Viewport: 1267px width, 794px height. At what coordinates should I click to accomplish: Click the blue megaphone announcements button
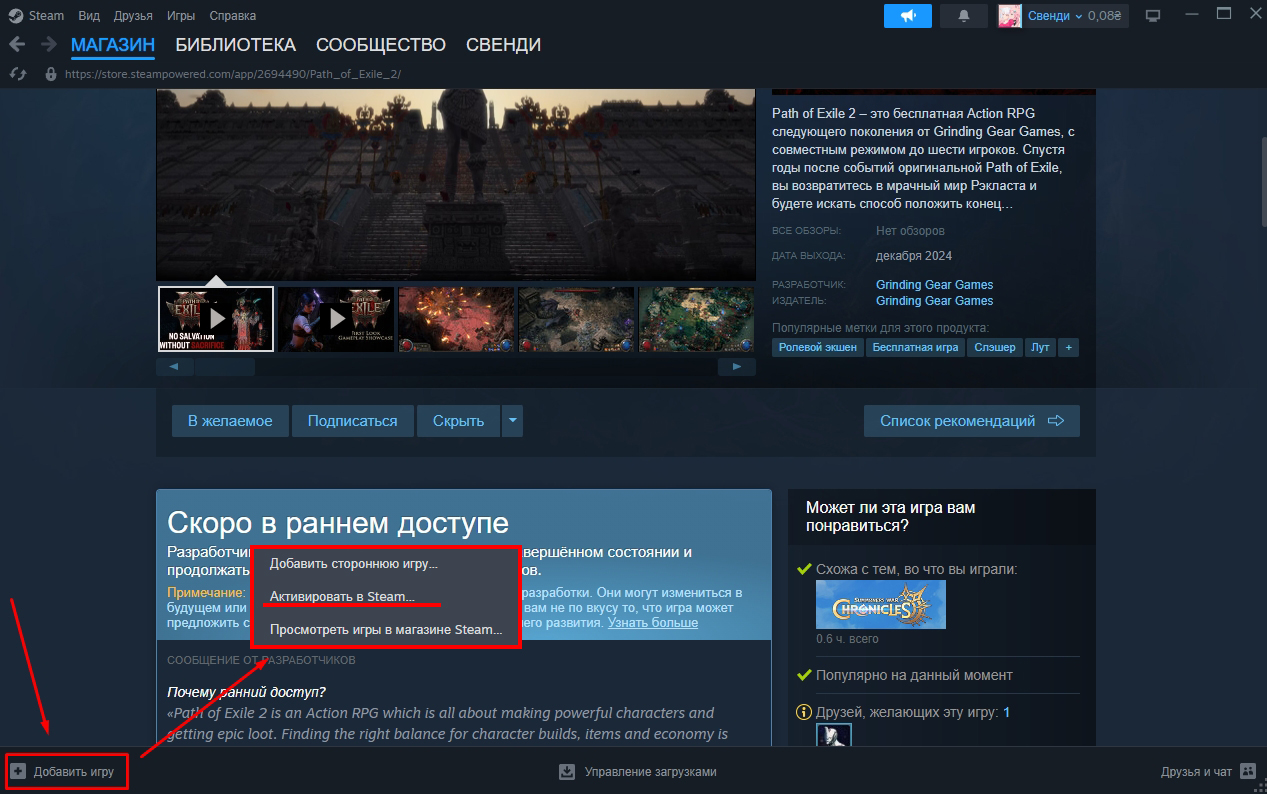coord(908,15)
